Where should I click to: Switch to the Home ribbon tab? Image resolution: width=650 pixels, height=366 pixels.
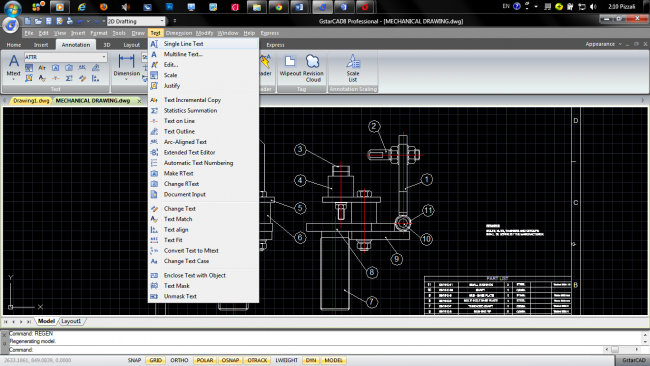pyautogui.click(x=14, y=45)
